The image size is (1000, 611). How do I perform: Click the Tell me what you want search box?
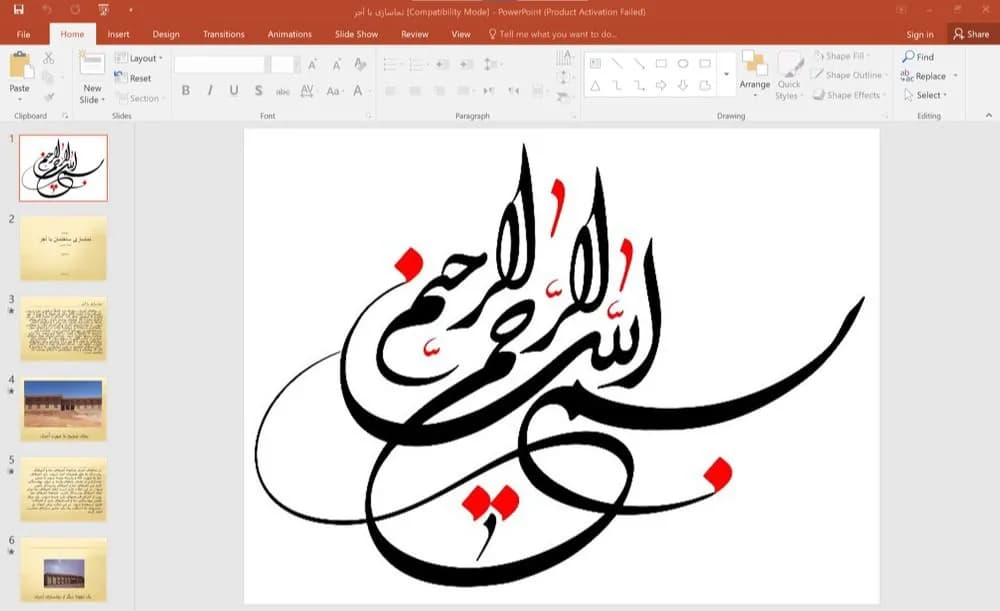[x=552, y=34]
